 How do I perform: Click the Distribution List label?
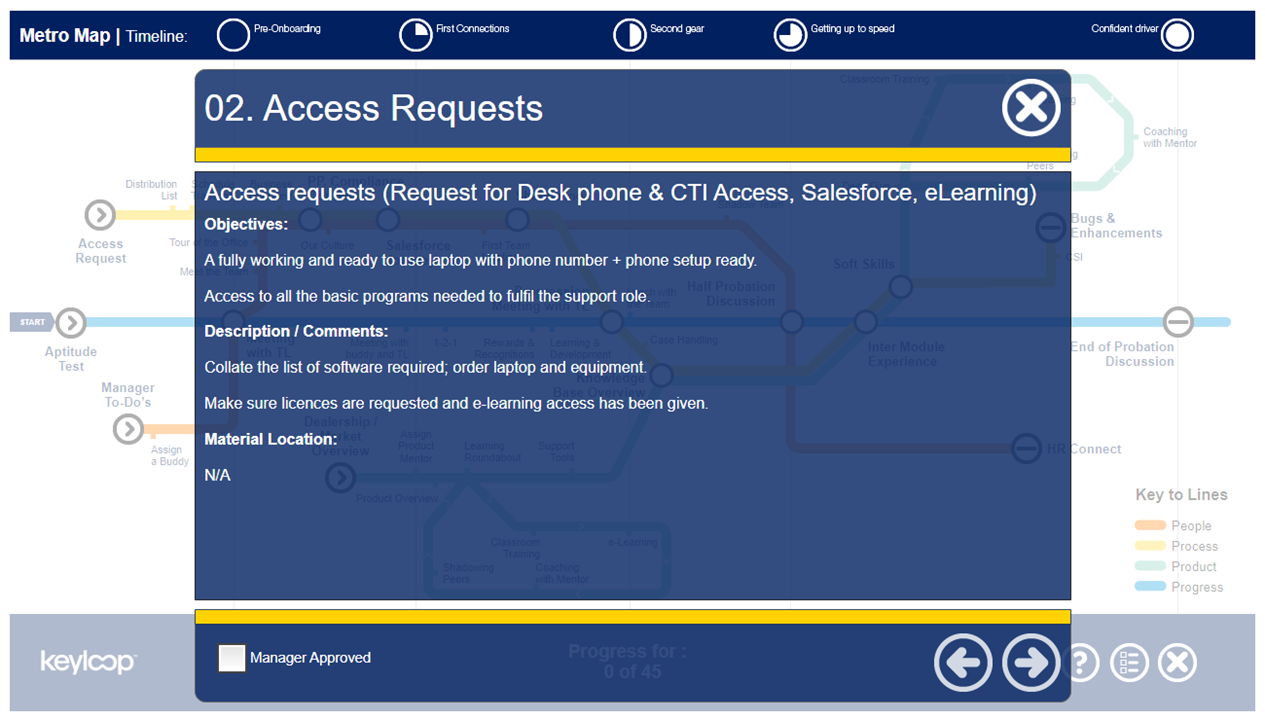pyautogui.click(x=151, y=190)
